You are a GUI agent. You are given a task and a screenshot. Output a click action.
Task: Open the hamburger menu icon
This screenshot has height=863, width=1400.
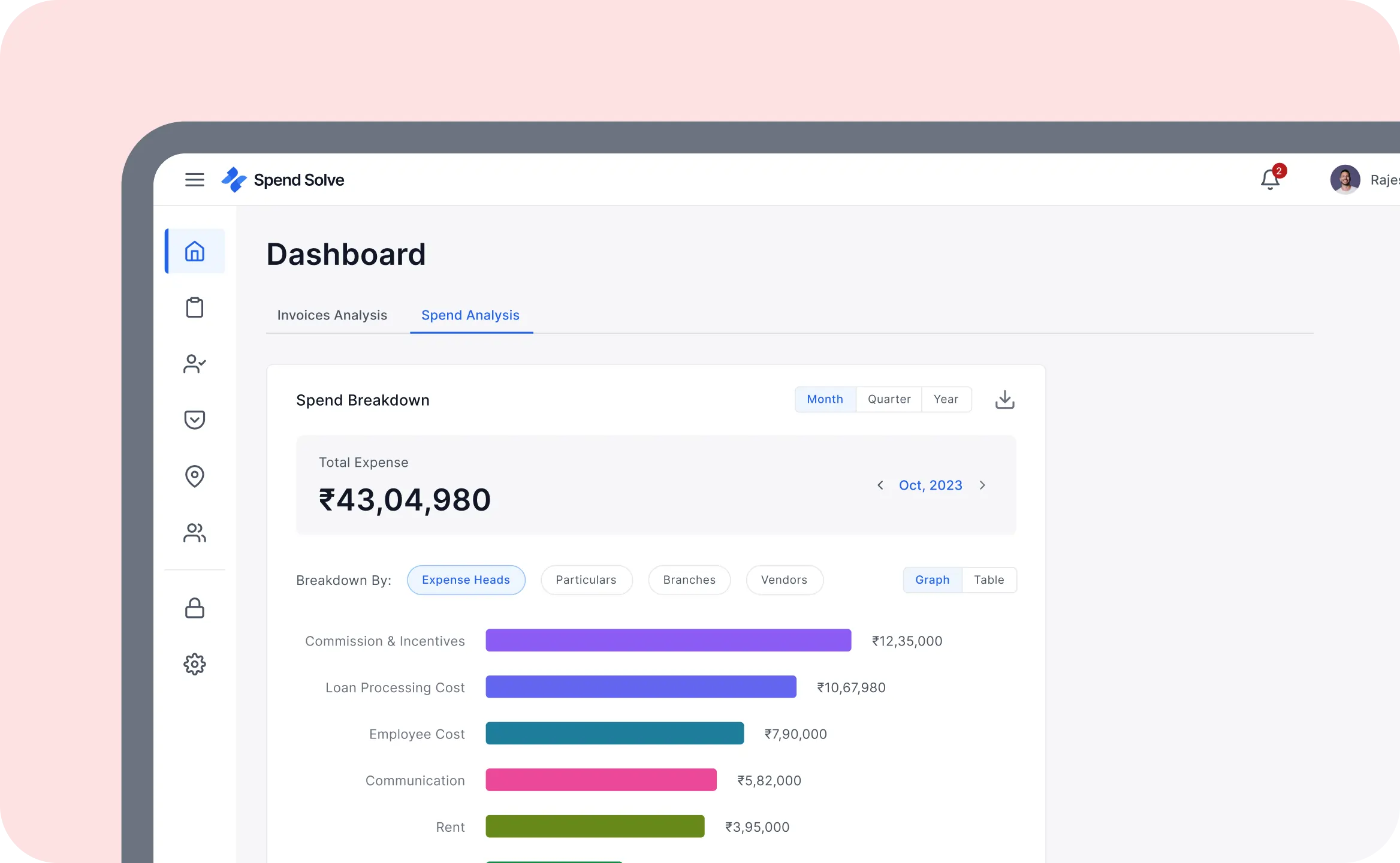[x=194, y=180]
